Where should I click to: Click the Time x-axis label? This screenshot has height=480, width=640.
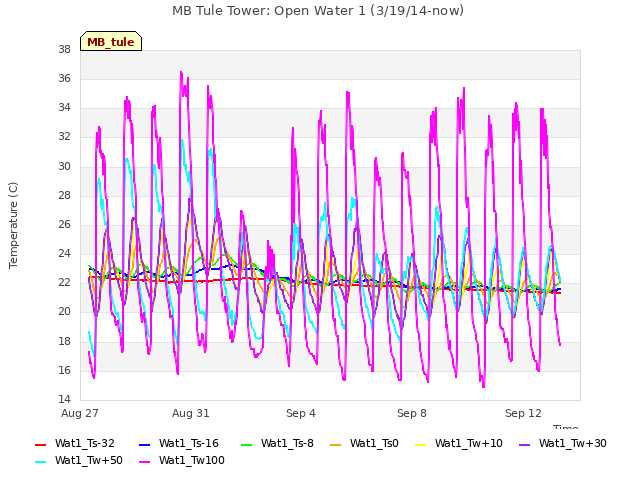point(566,427)
